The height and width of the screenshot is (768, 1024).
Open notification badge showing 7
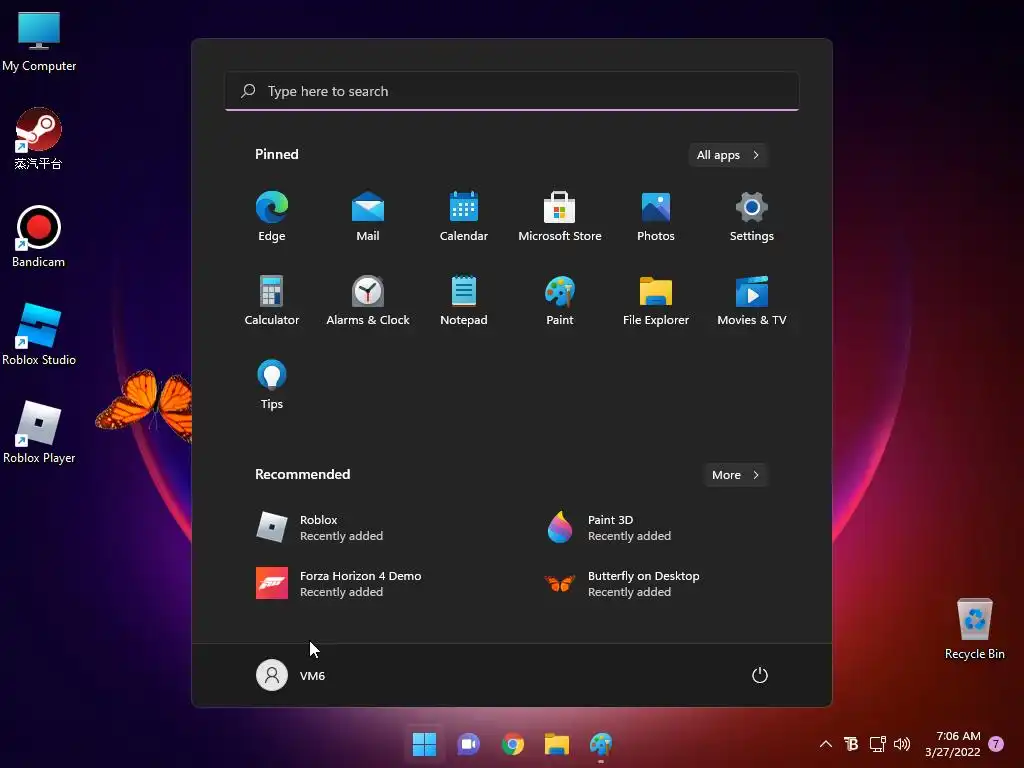(996, 744)
